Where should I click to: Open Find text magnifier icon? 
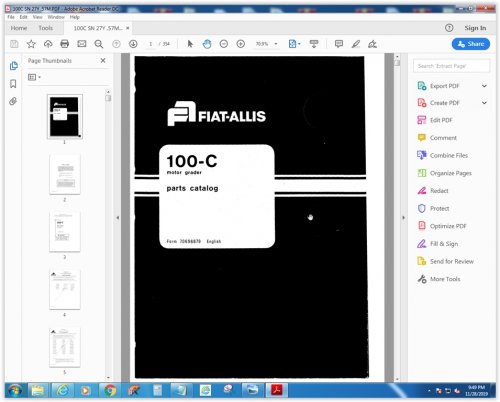[x=99, y=44]
